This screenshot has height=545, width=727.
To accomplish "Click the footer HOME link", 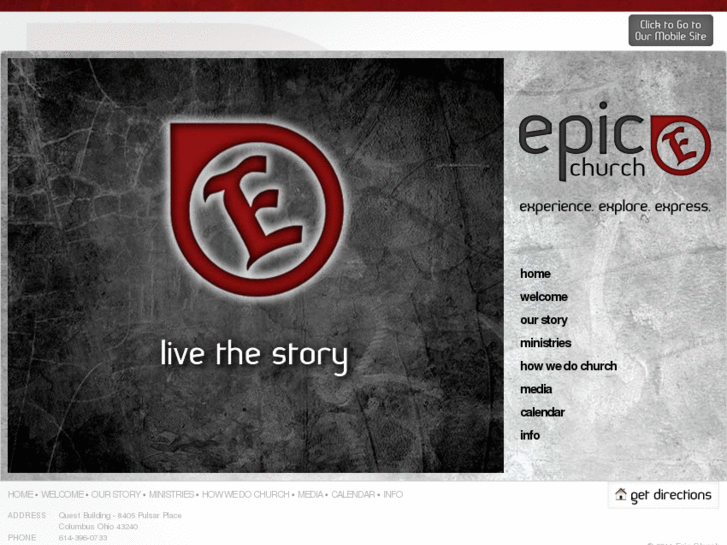I will click(20, 494).
